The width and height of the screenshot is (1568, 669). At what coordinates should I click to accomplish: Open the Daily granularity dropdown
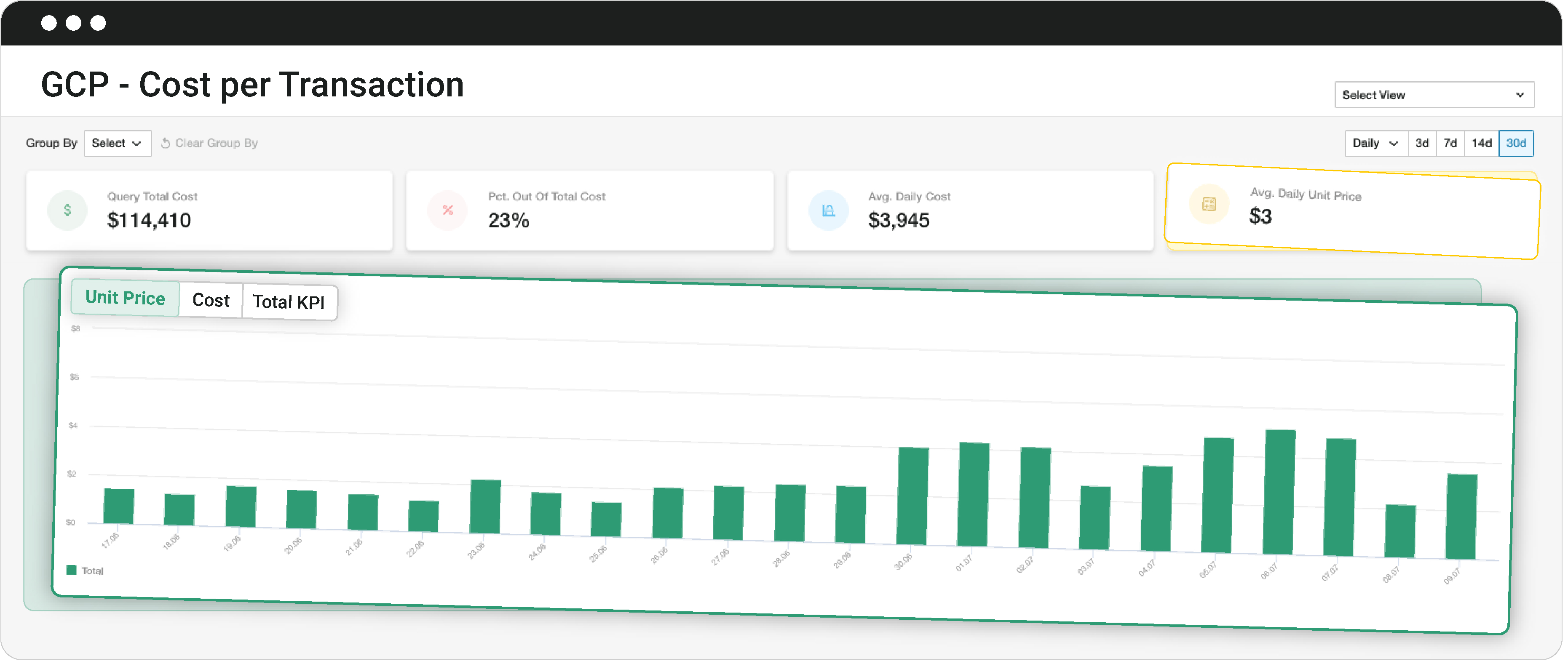pyautogui.click(x=1376, y=144)
